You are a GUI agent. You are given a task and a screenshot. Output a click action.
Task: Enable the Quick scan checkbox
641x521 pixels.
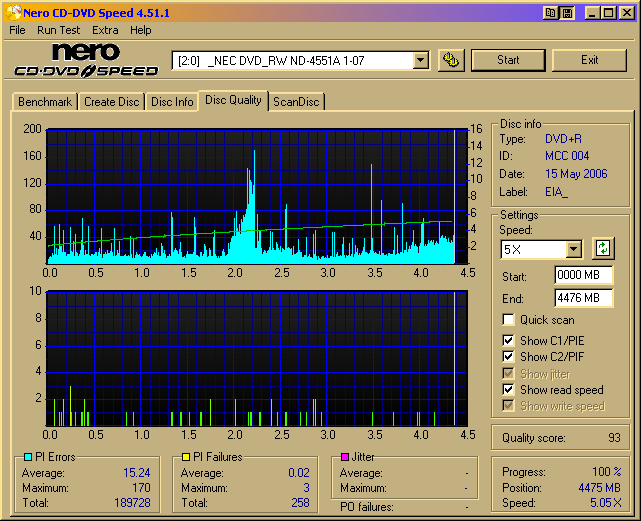[509, 320]
